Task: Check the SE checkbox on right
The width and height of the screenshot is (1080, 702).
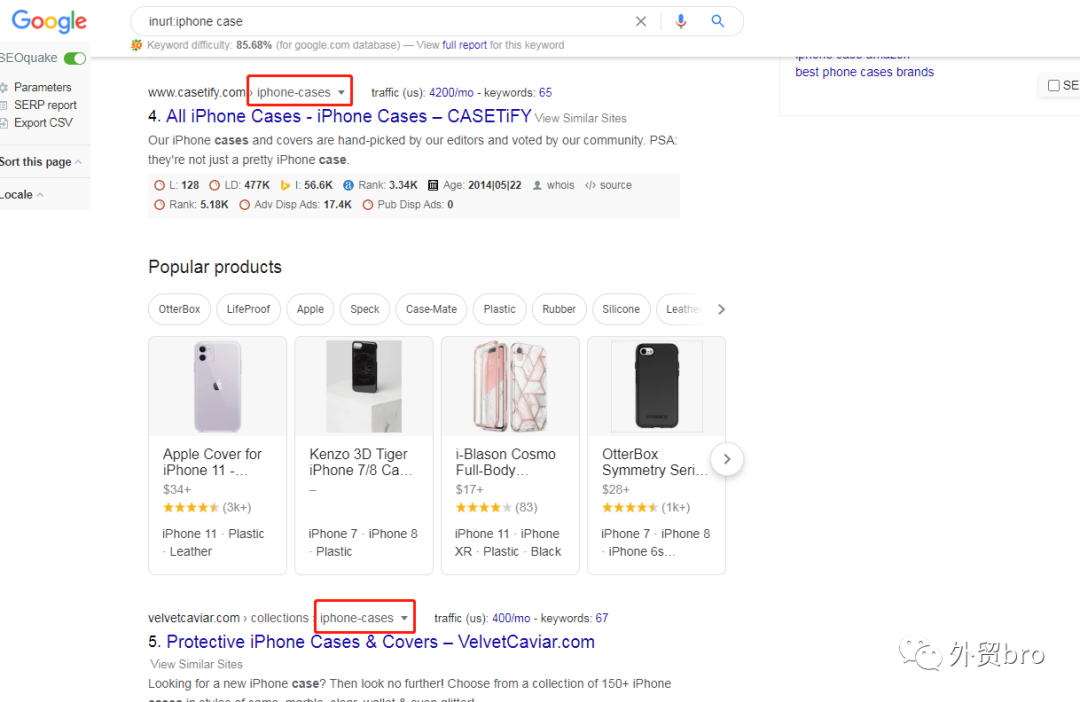Action: 1053,86
